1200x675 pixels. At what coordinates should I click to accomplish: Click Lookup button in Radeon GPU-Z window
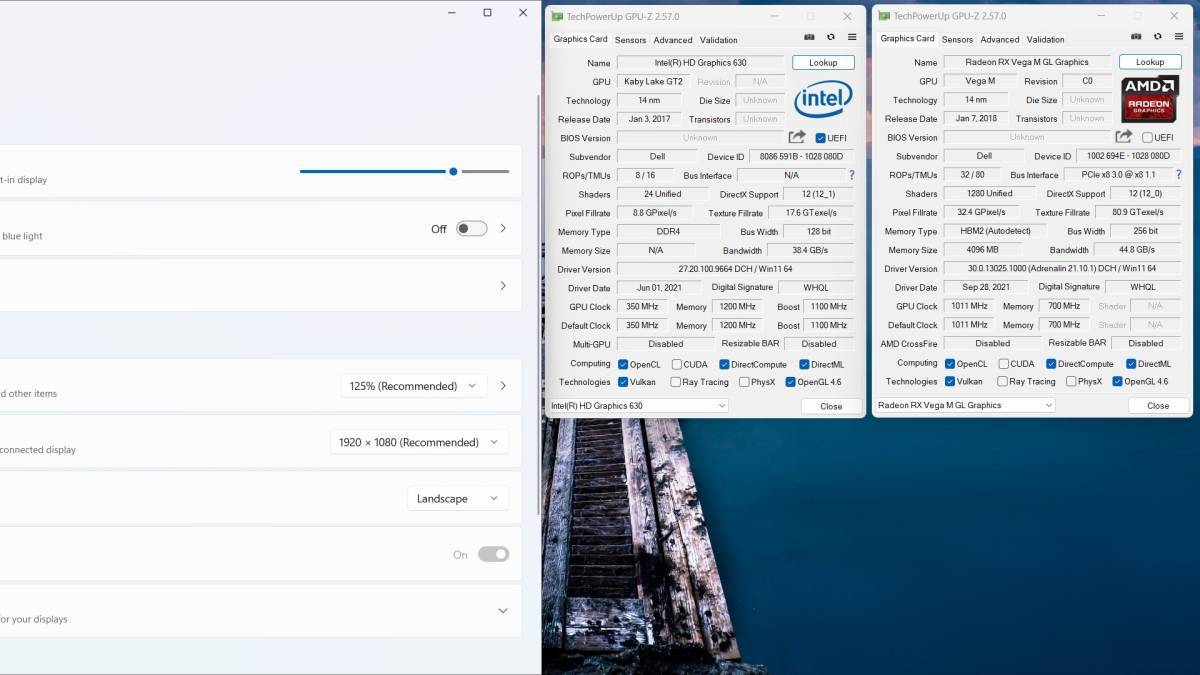pos(1150,61)
